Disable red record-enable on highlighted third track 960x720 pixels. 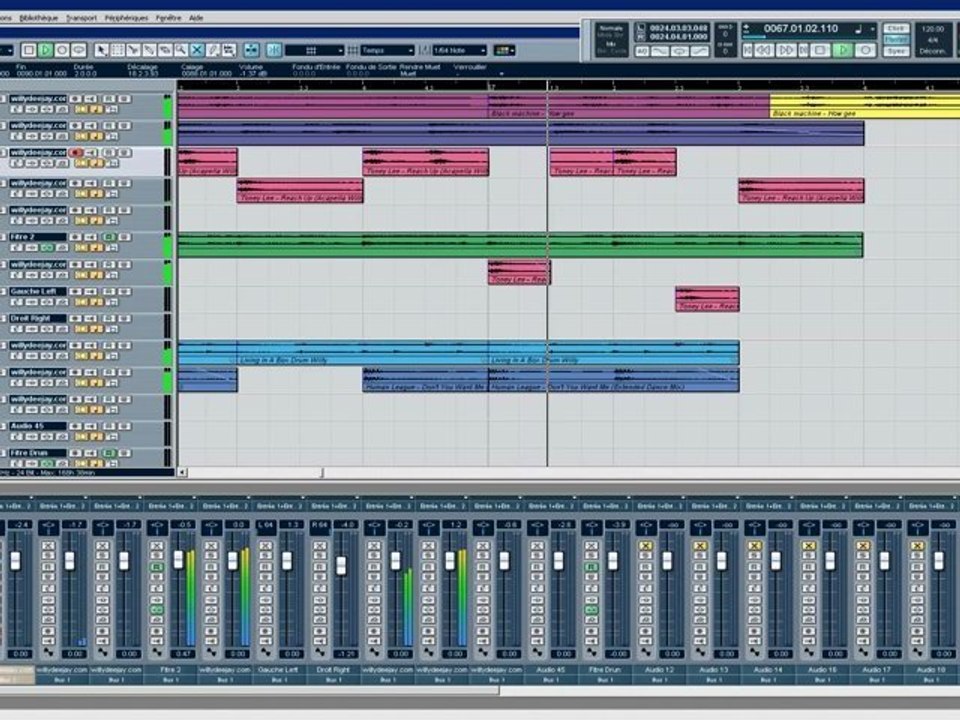pos(76,152)
